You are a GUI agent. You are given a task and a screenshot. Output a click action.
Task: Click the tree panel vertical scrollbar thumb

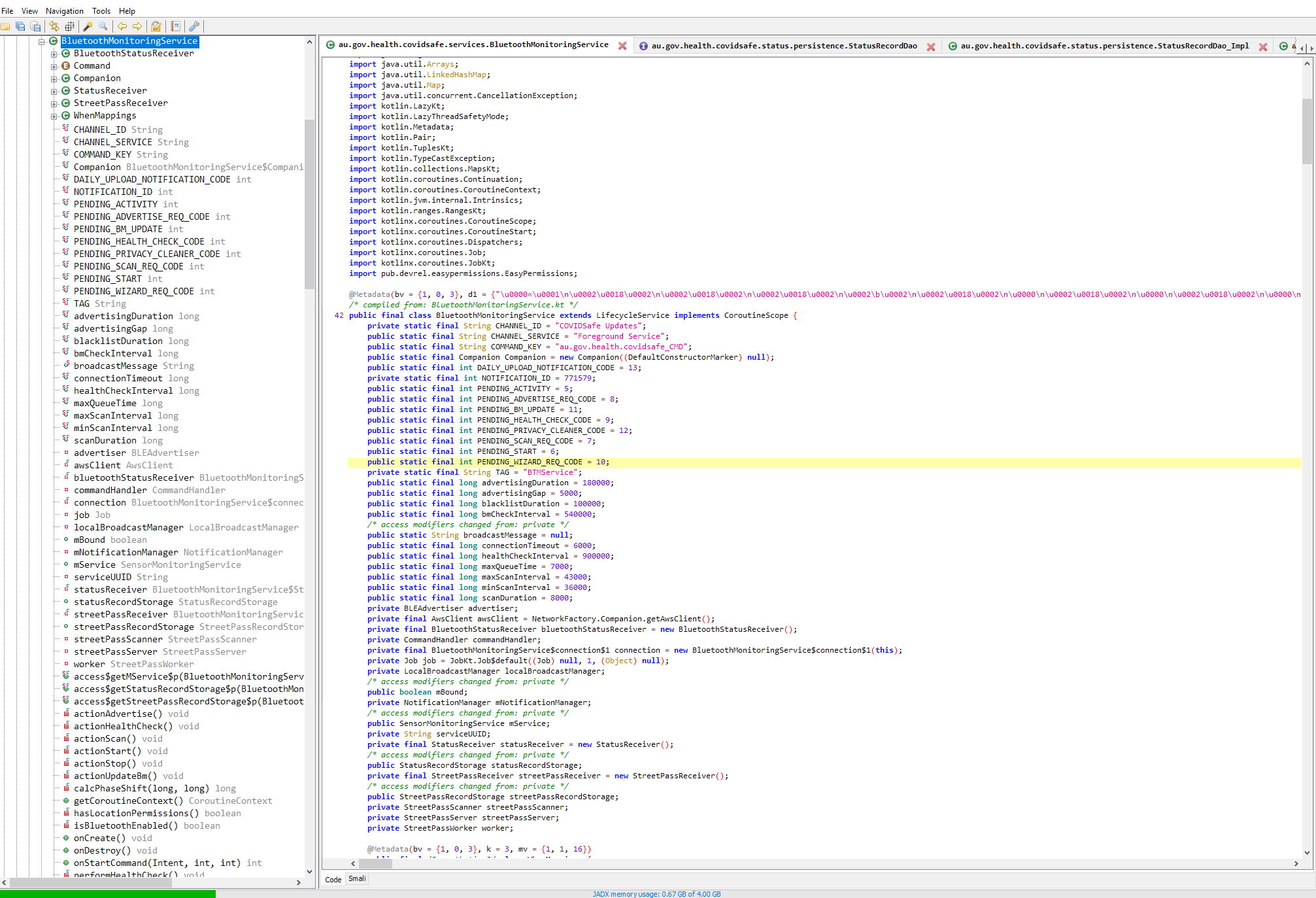coord(309,204)
